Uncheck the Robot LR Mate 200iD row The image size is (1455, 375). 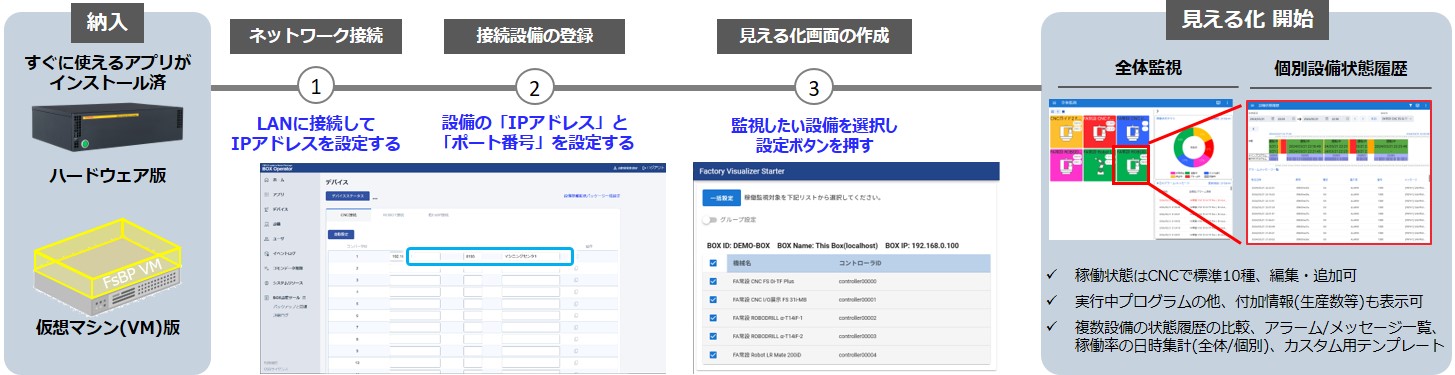click(713, 354)
